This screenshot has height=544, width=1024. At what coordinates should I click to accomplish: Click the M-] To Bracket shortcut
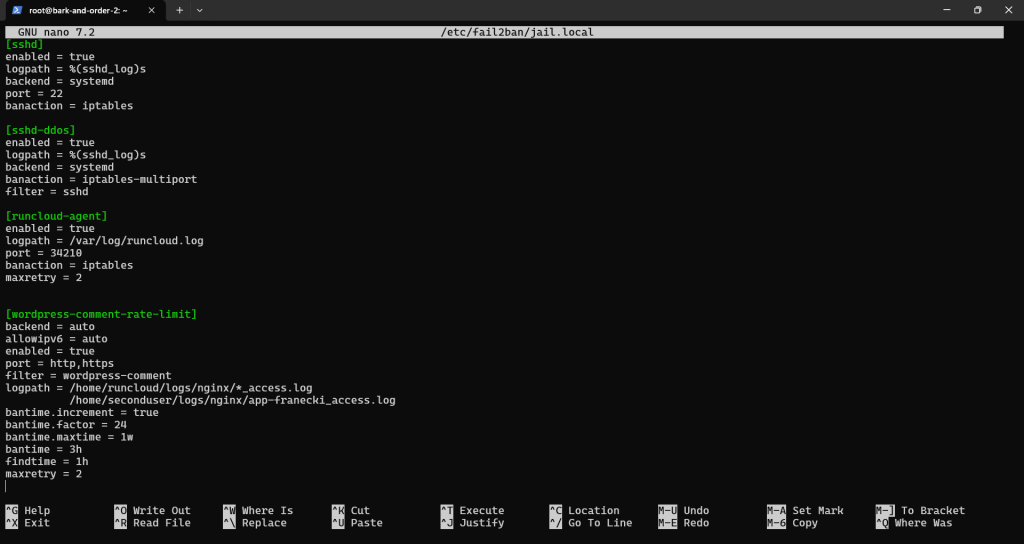920,511
